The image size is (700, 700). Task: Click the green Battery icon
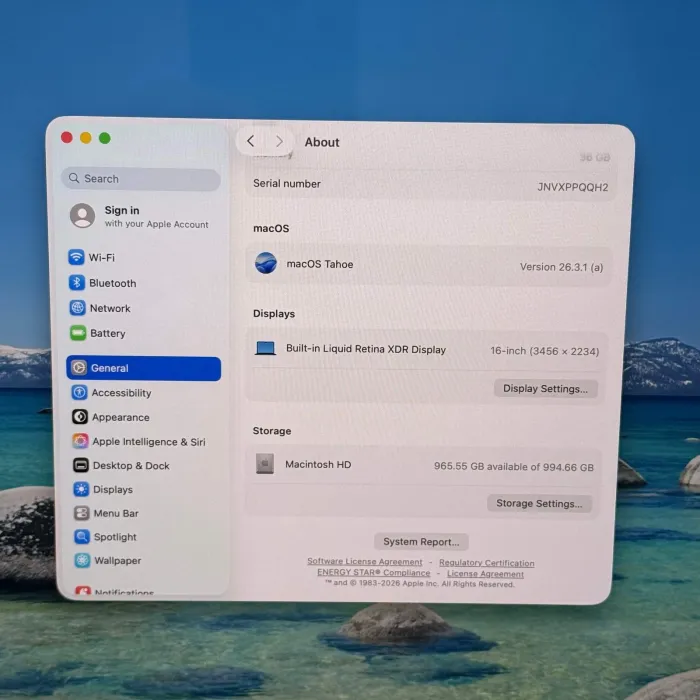tap(77, 333)
